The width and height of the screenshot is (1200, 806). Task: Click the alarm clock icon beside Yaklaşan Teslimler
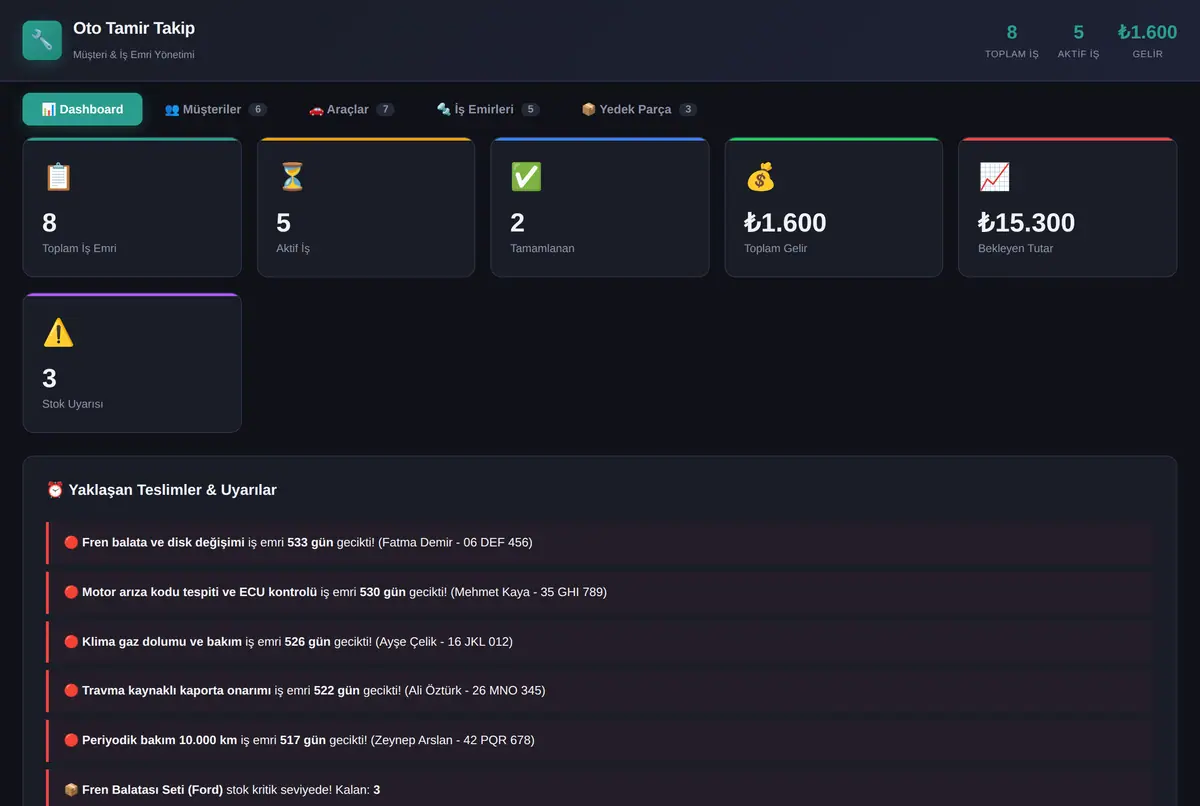point(55,490)
